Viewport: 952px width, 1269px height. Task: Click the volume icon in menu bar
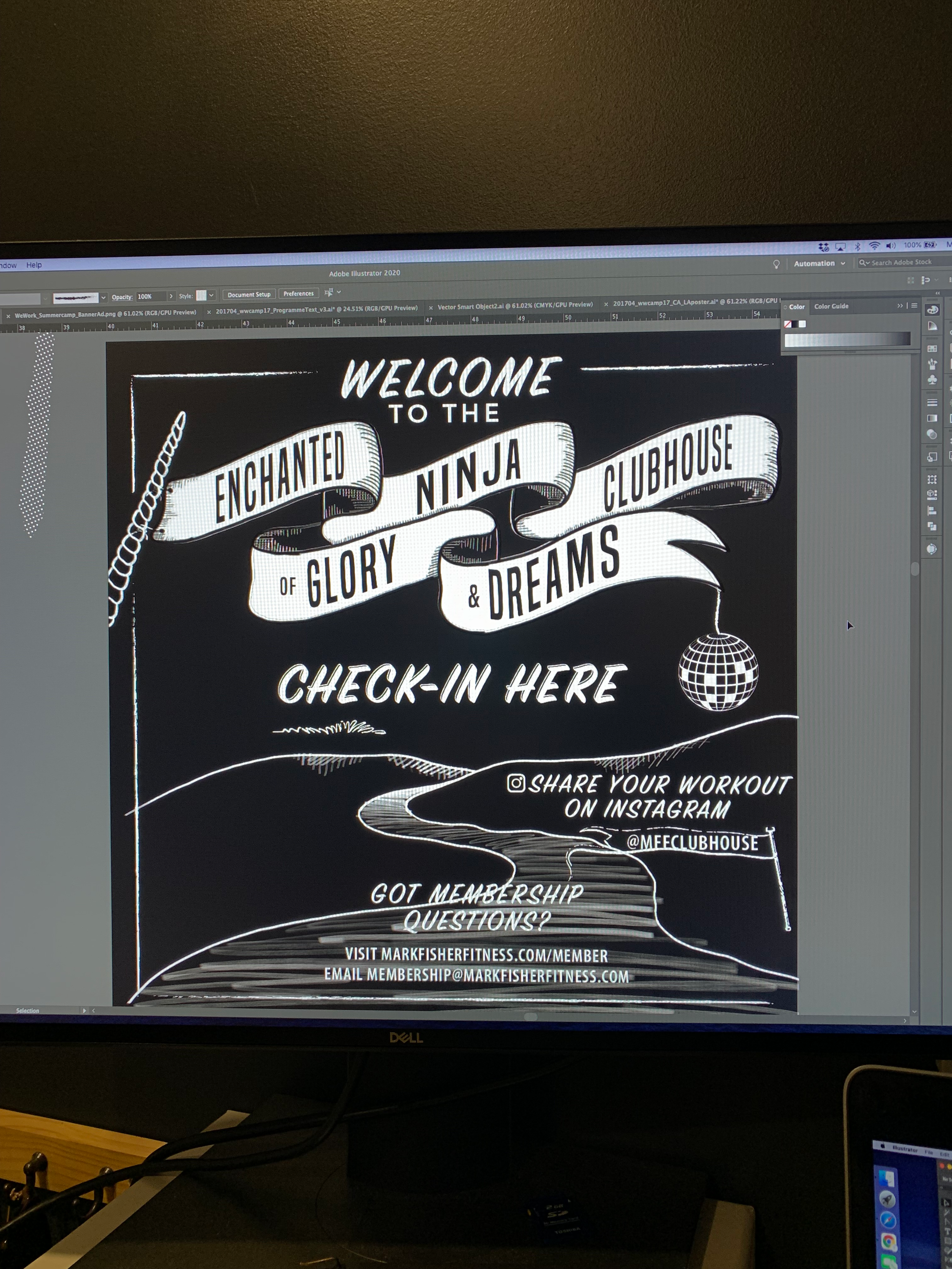(x=891, y=246)
